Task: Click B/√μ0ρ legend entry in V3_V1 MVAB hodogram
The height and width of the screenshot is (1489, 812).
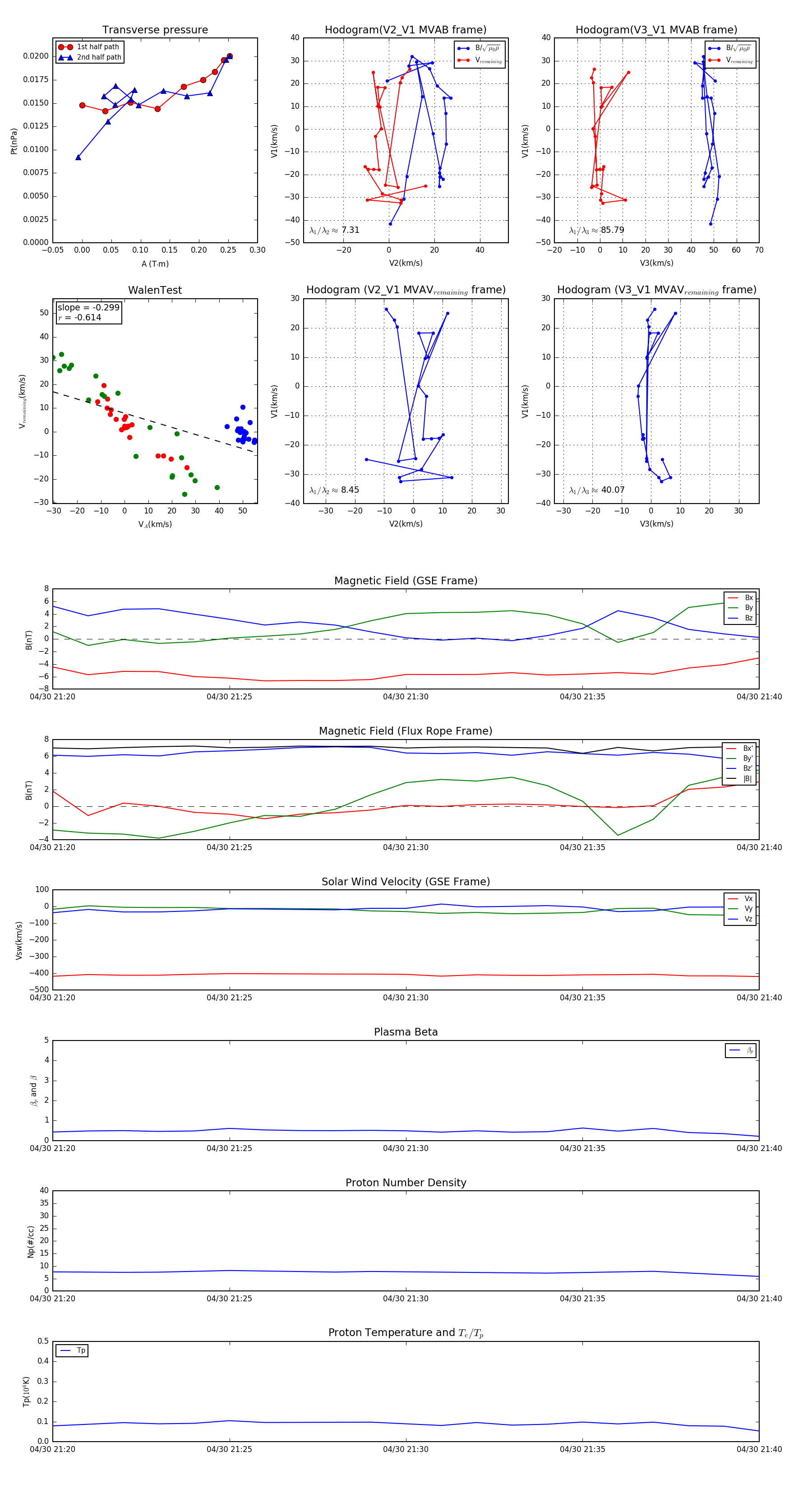Action: tap(730, 49)
